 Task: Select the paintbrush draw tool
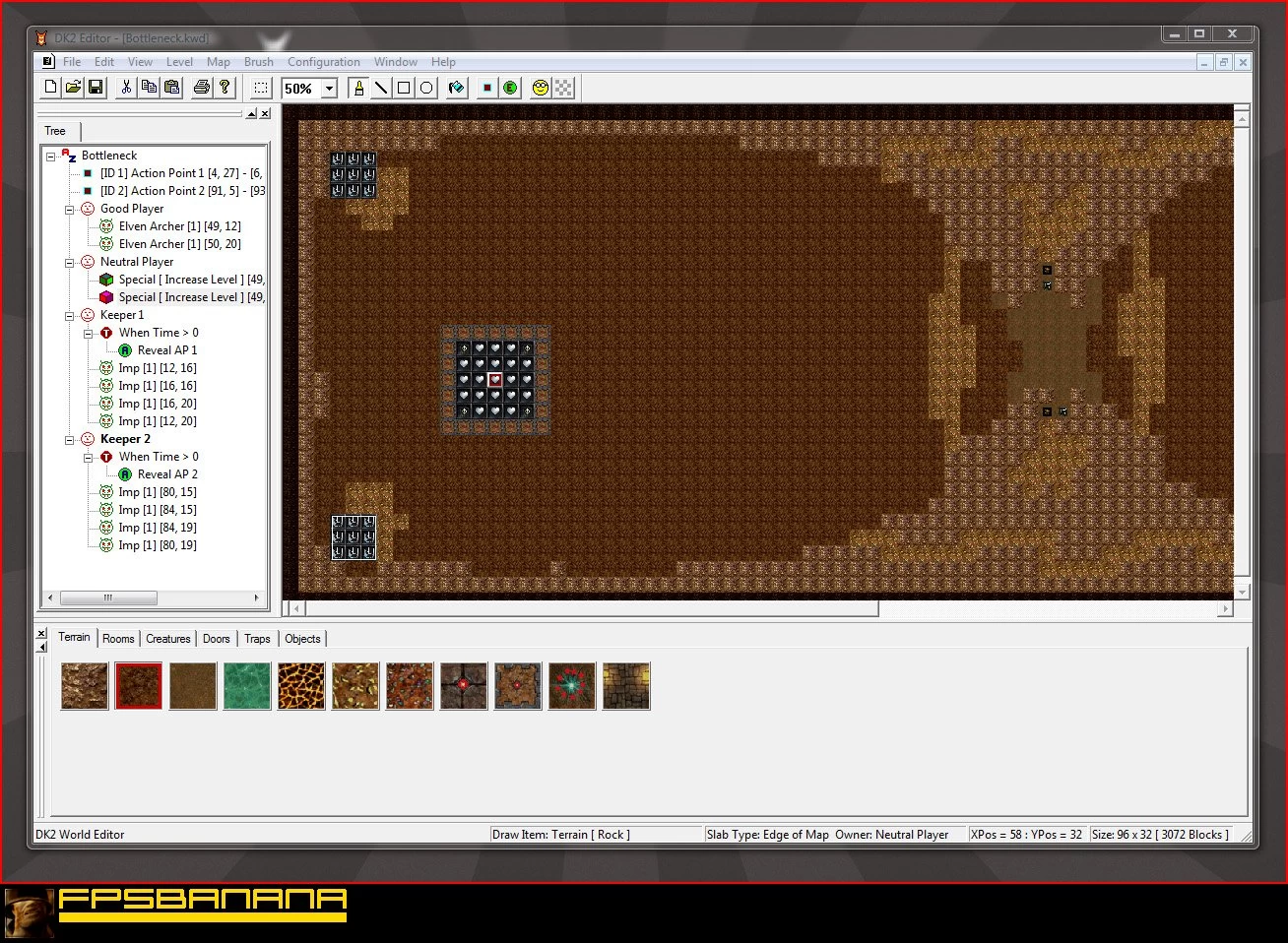358,88
